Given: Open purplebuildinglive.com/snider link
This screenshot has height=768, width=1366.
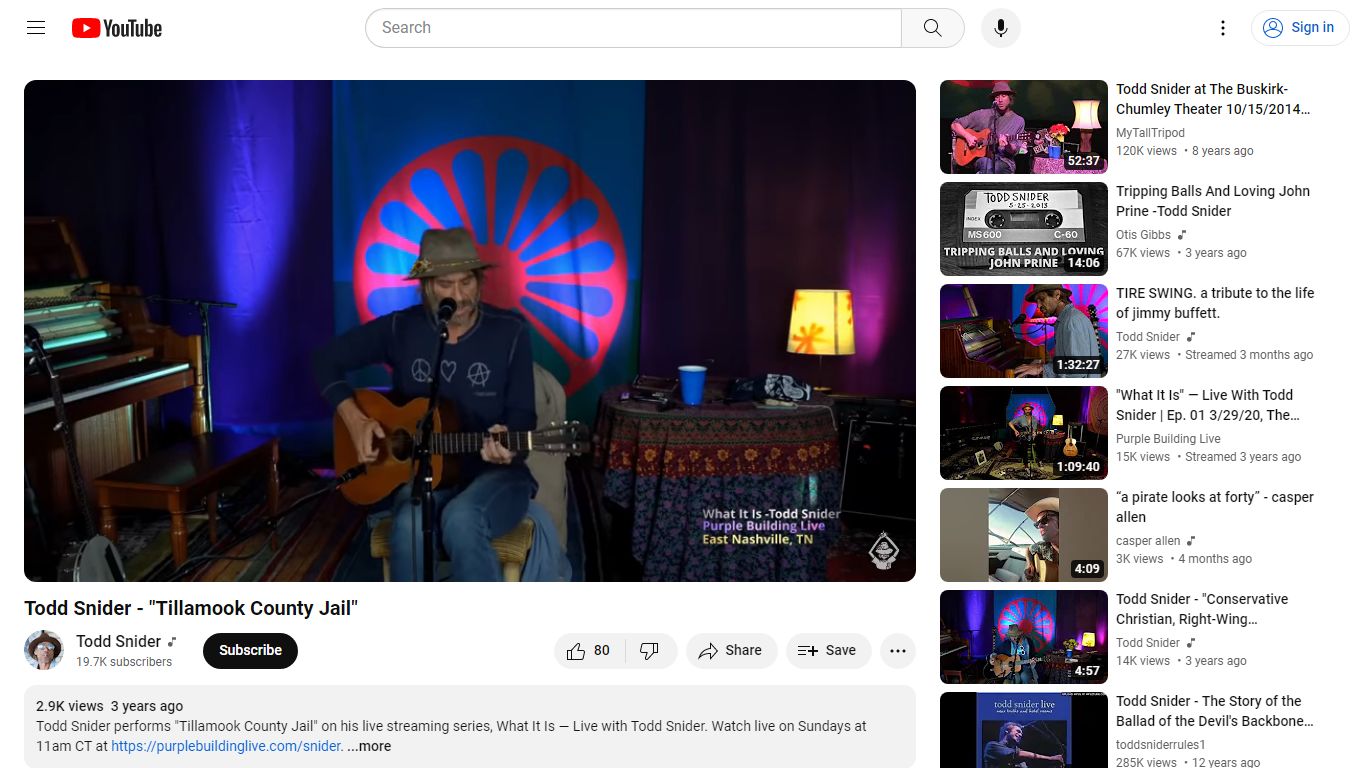Looking at the screenshot, I should coord(227,746).
